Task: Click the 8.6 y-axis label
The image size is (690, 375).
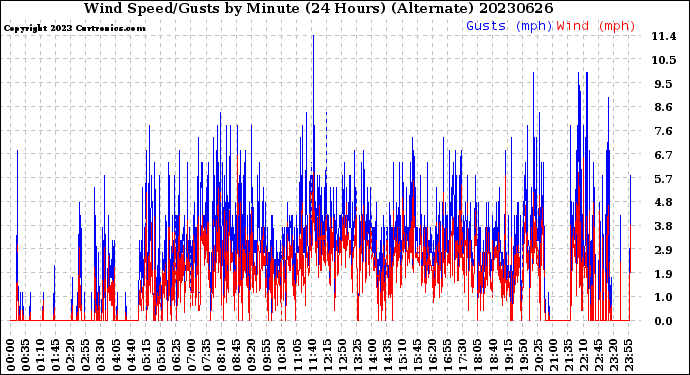Action: coord(664,107)
